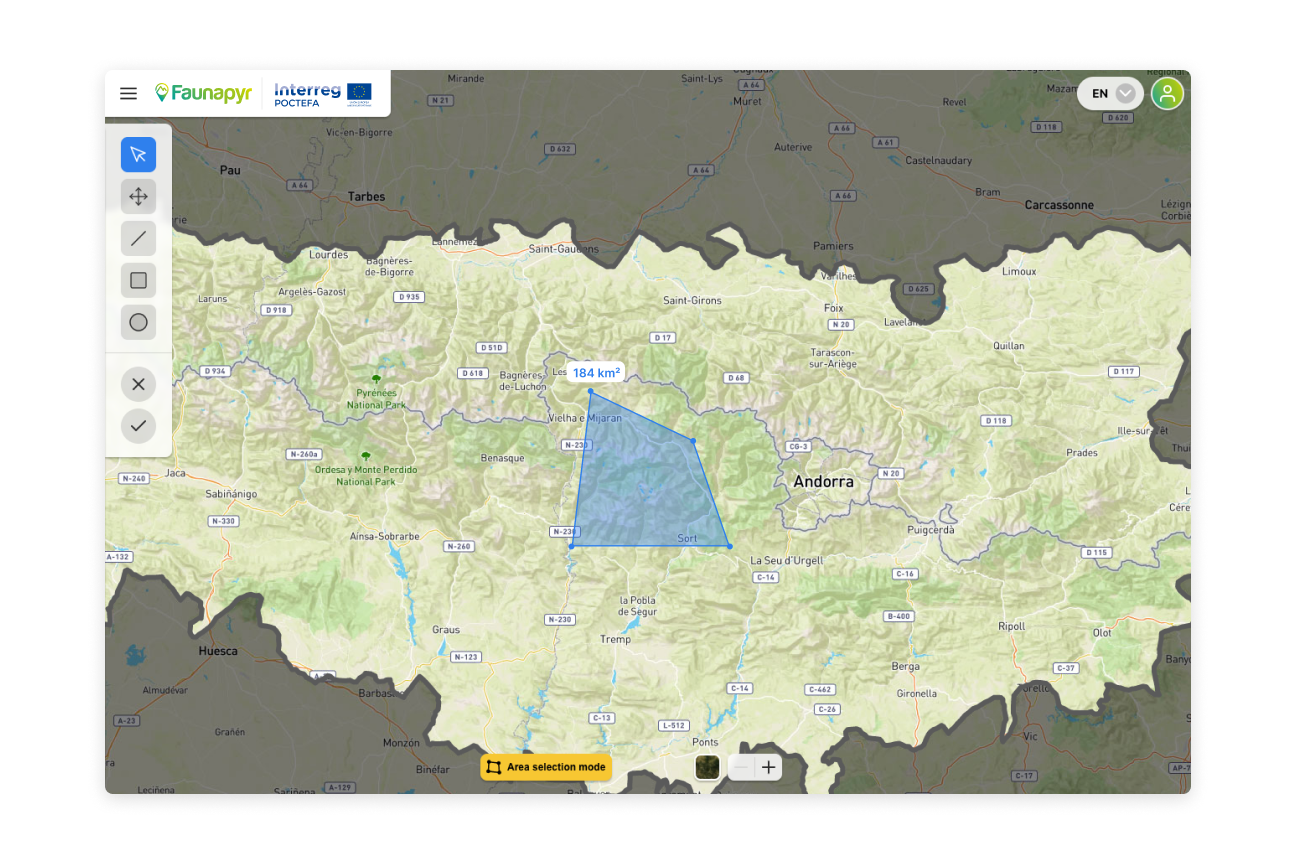The width and height of the screenshot is (1296, 864).
Task: Zoom in the map with plus
Action: (768, 767)
